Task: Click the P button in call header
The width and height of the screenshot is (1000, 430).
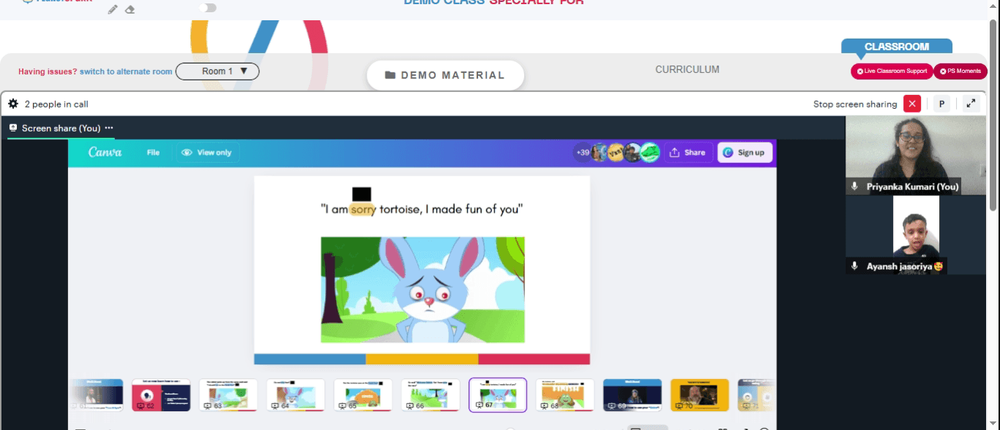Action: click(x=941, y=104)
